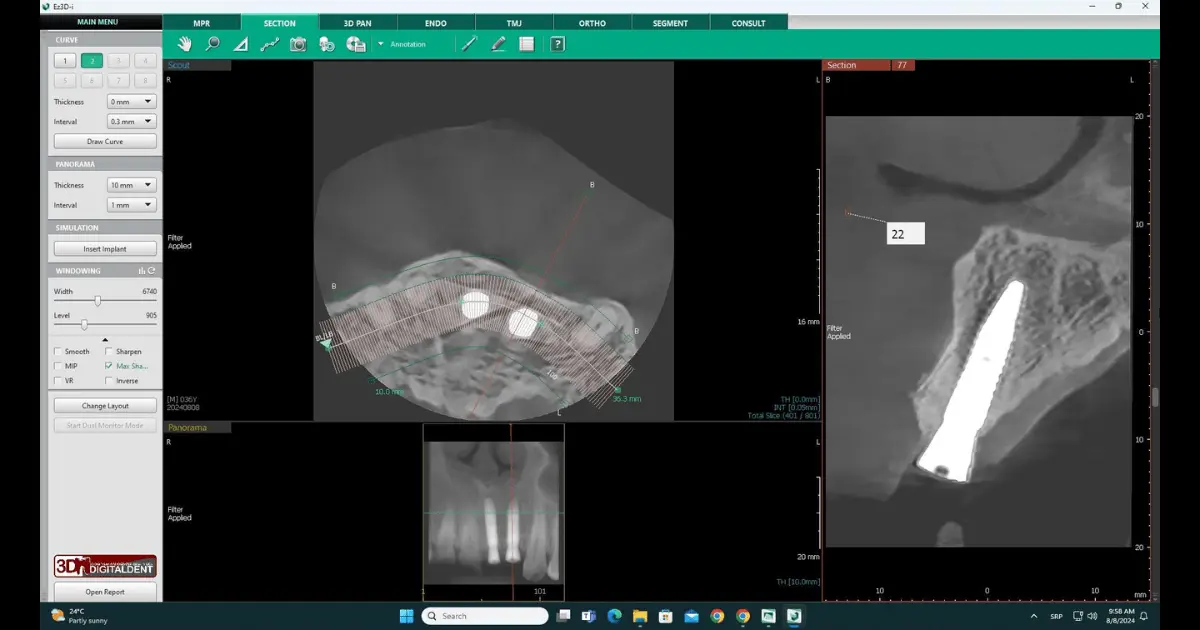Switch to the ENDO tab
Screen dimensions: 1200x630
coord(435,23)
